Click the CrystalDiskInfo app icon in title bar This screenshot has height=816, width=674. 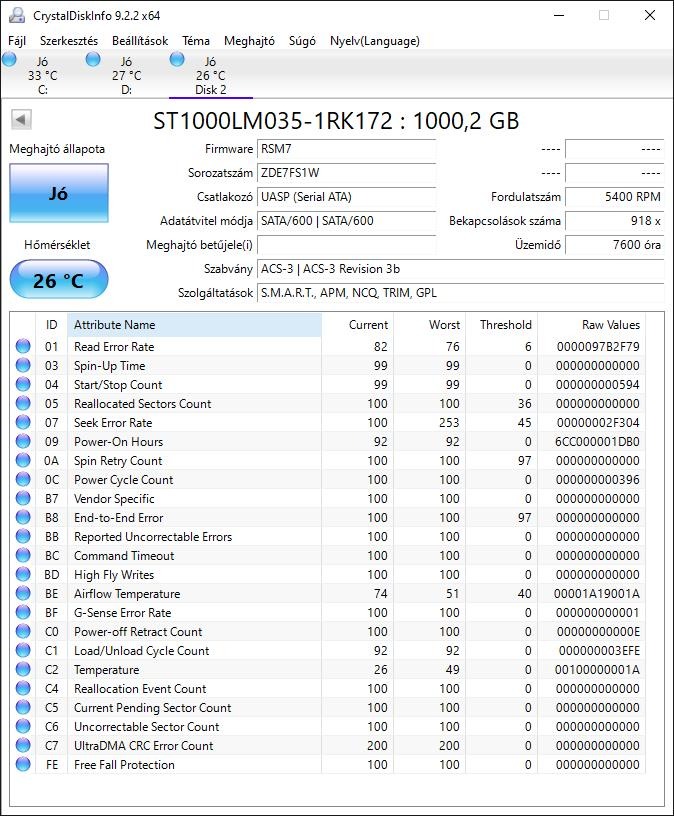pyautogui.click(x=17, y=15)
